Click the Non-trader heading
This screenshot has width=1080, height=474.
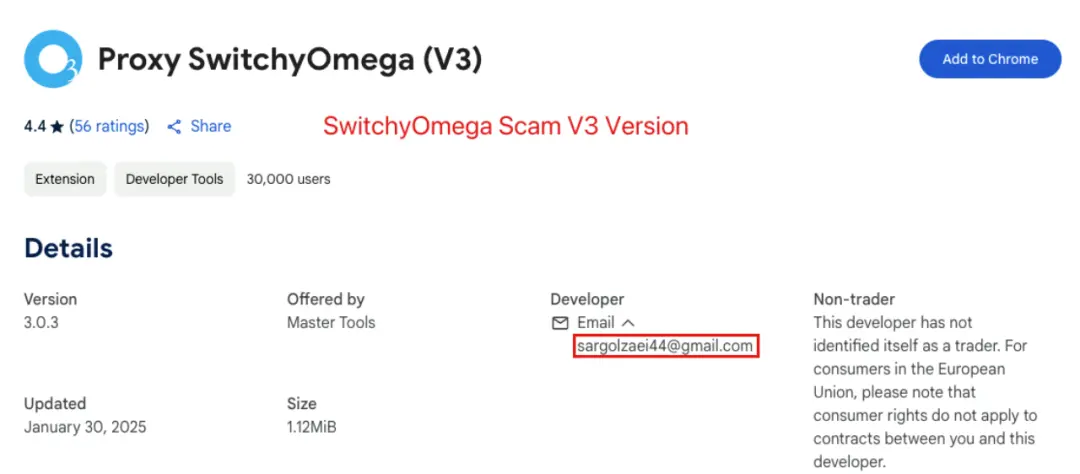[x=854, y=299]
